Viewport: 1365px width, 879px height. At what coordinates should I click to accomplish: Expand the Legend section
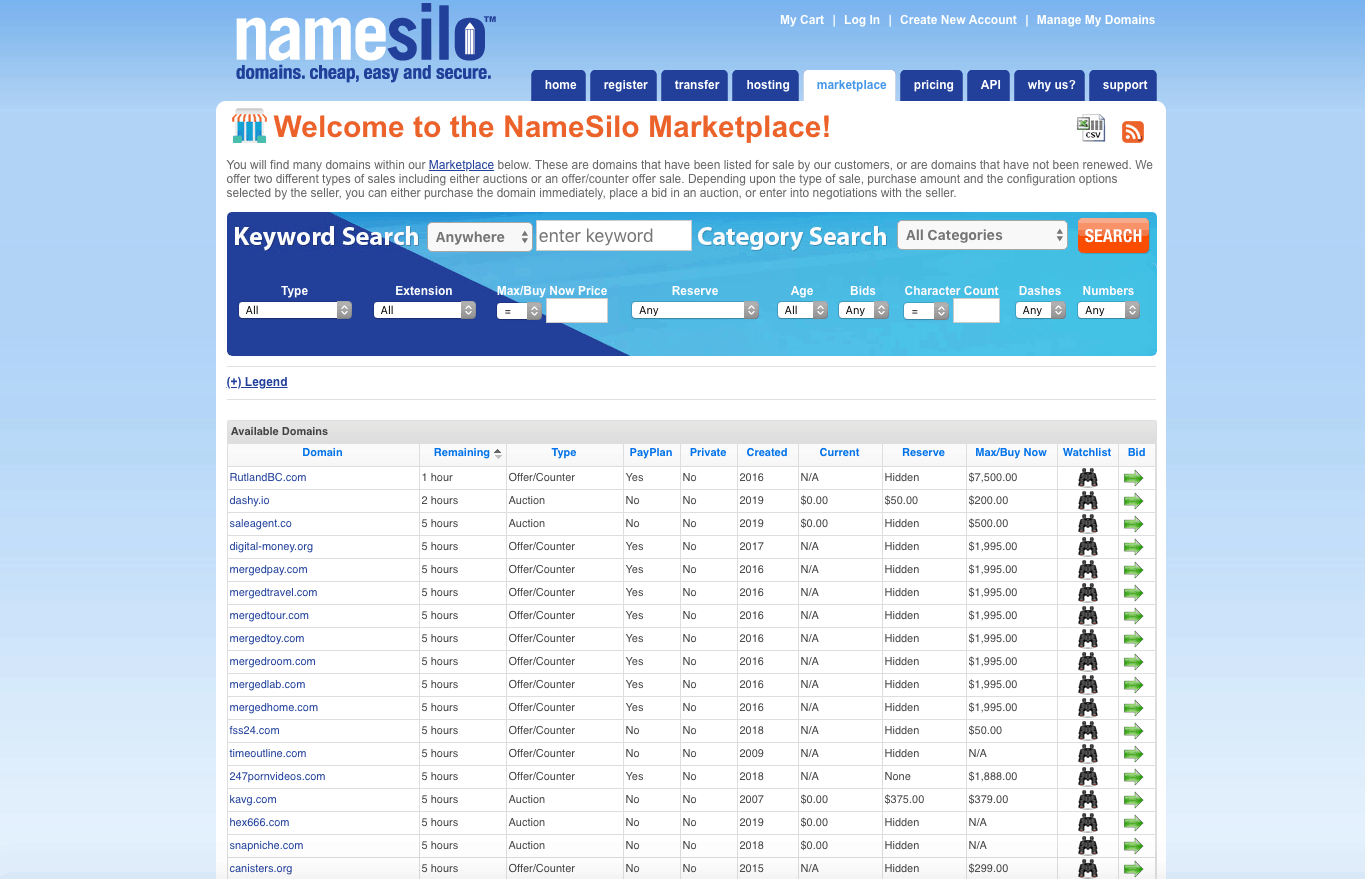pyautogui.click(x=257, y=382)
